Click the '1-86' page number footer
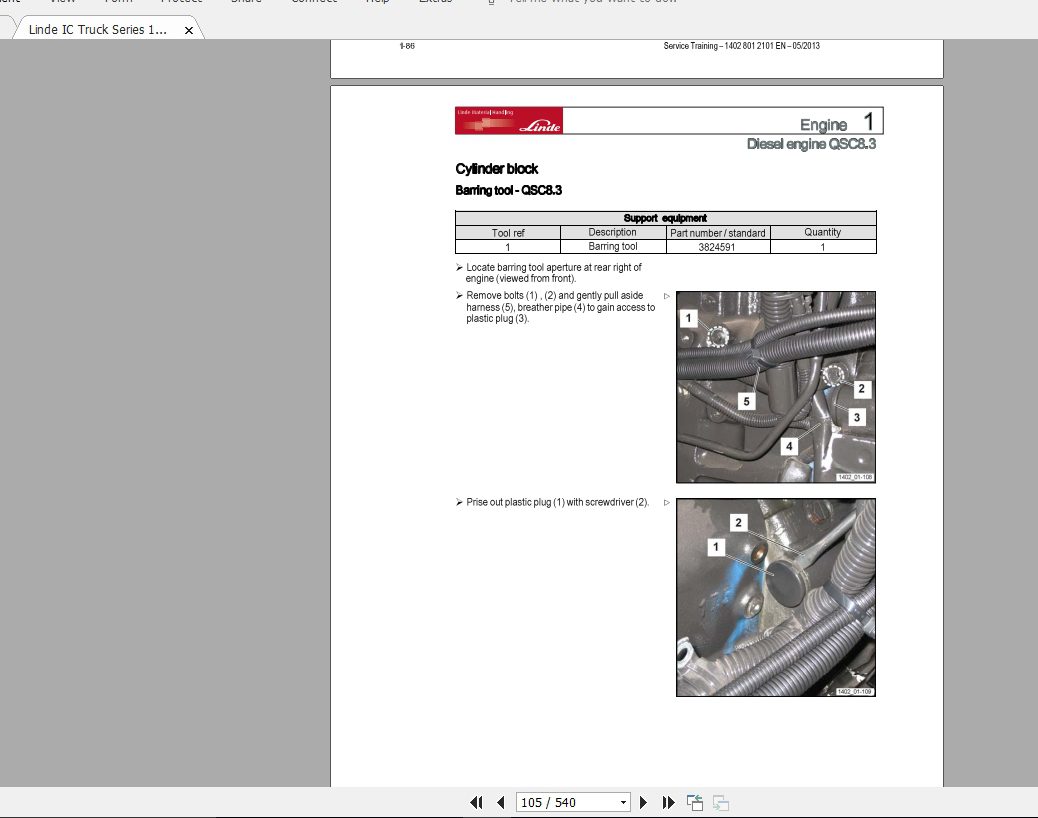Screen dimensions: 1038x818 (407, 46)
